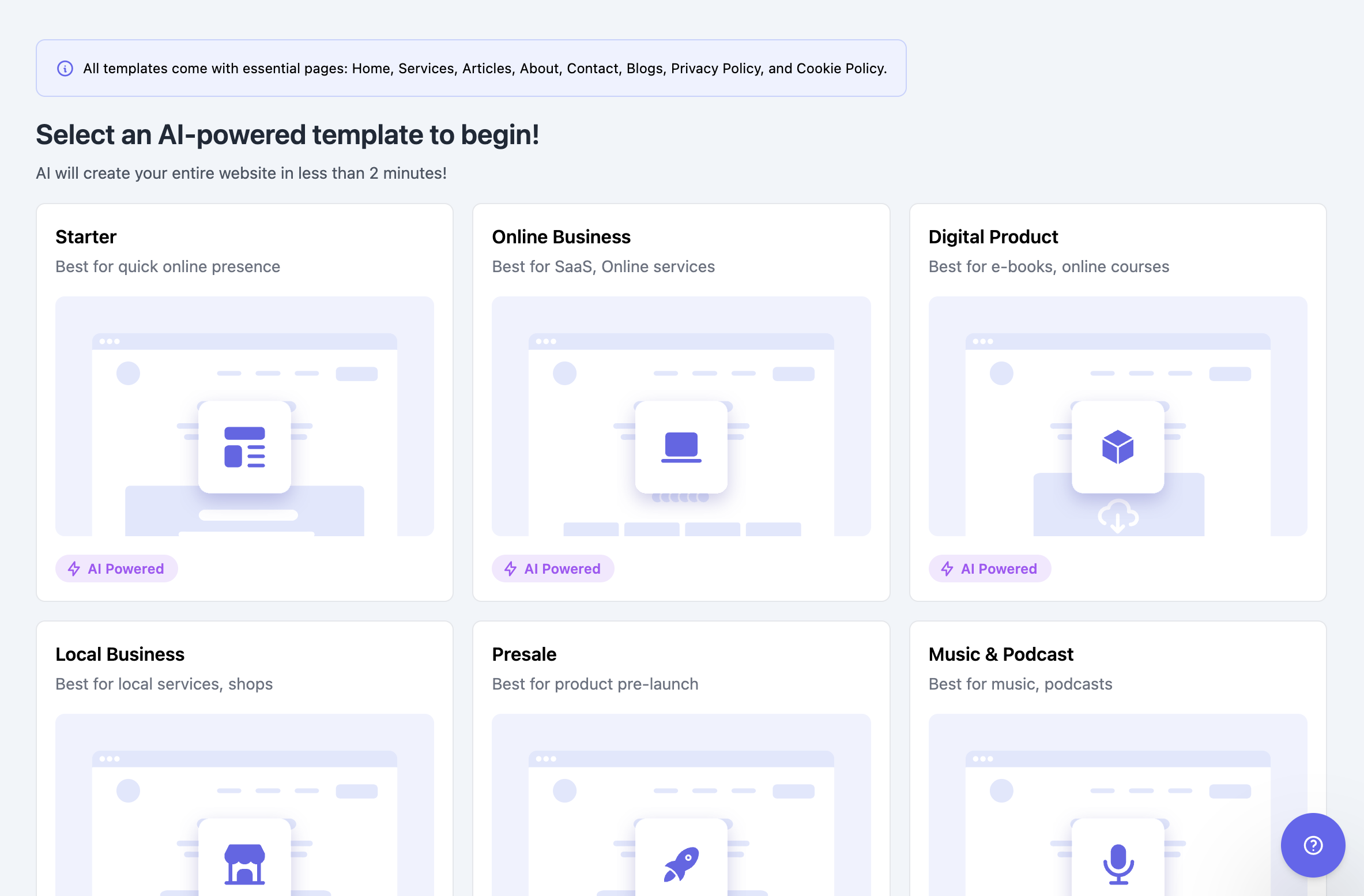Viewport: 1364px width, 896px height.
Task: Select the Starter template title
Action: click(x=86, y=237)
